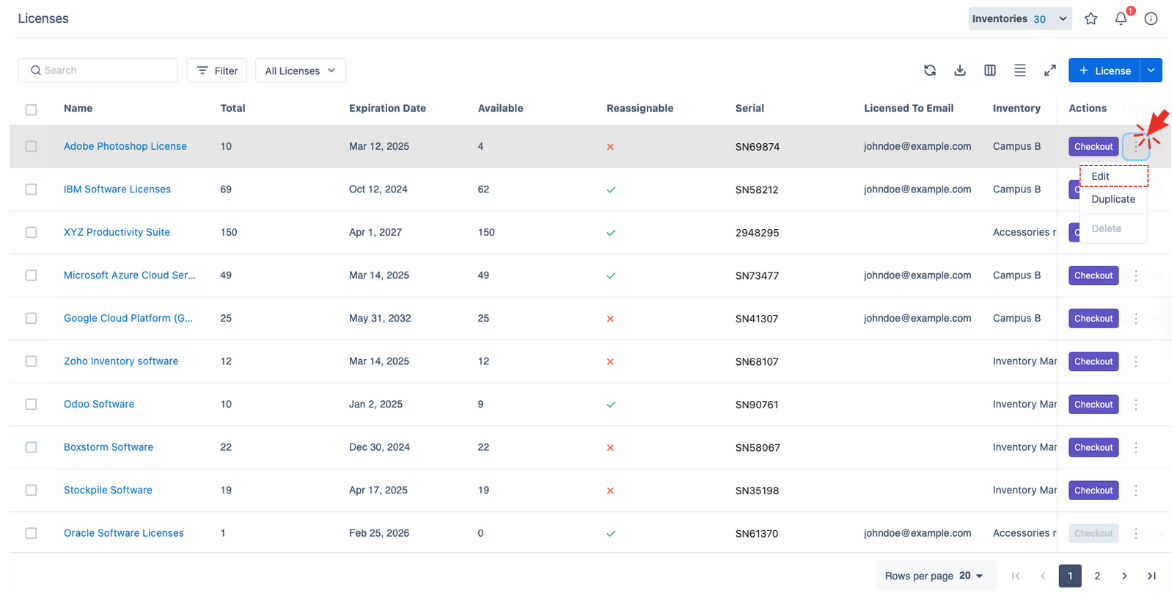Check the Adobe Photoshop License checkbox

click(31, 146)
